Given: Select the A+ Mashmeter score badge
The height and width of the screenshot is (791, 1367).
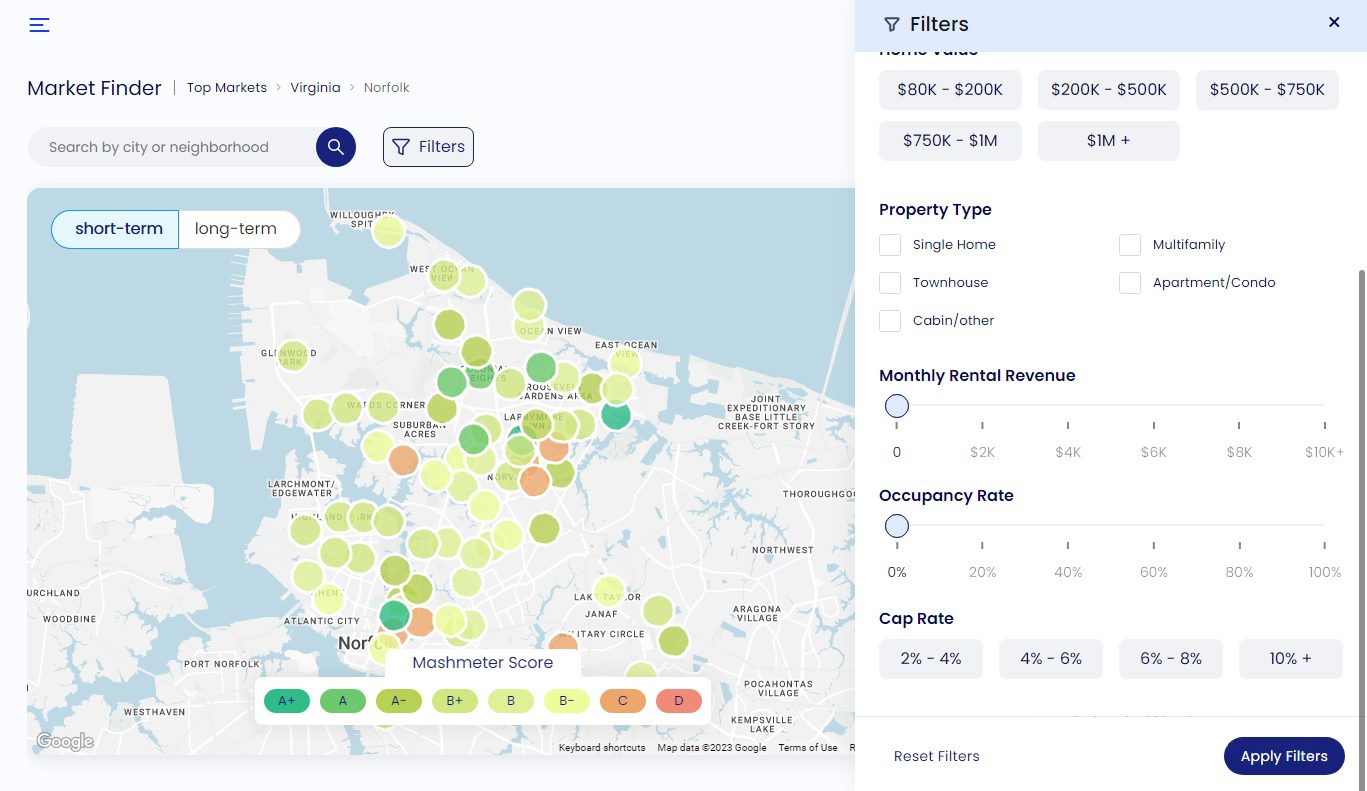Looking at the screenshot, I should pyautogui.click(x=287, y=701).
